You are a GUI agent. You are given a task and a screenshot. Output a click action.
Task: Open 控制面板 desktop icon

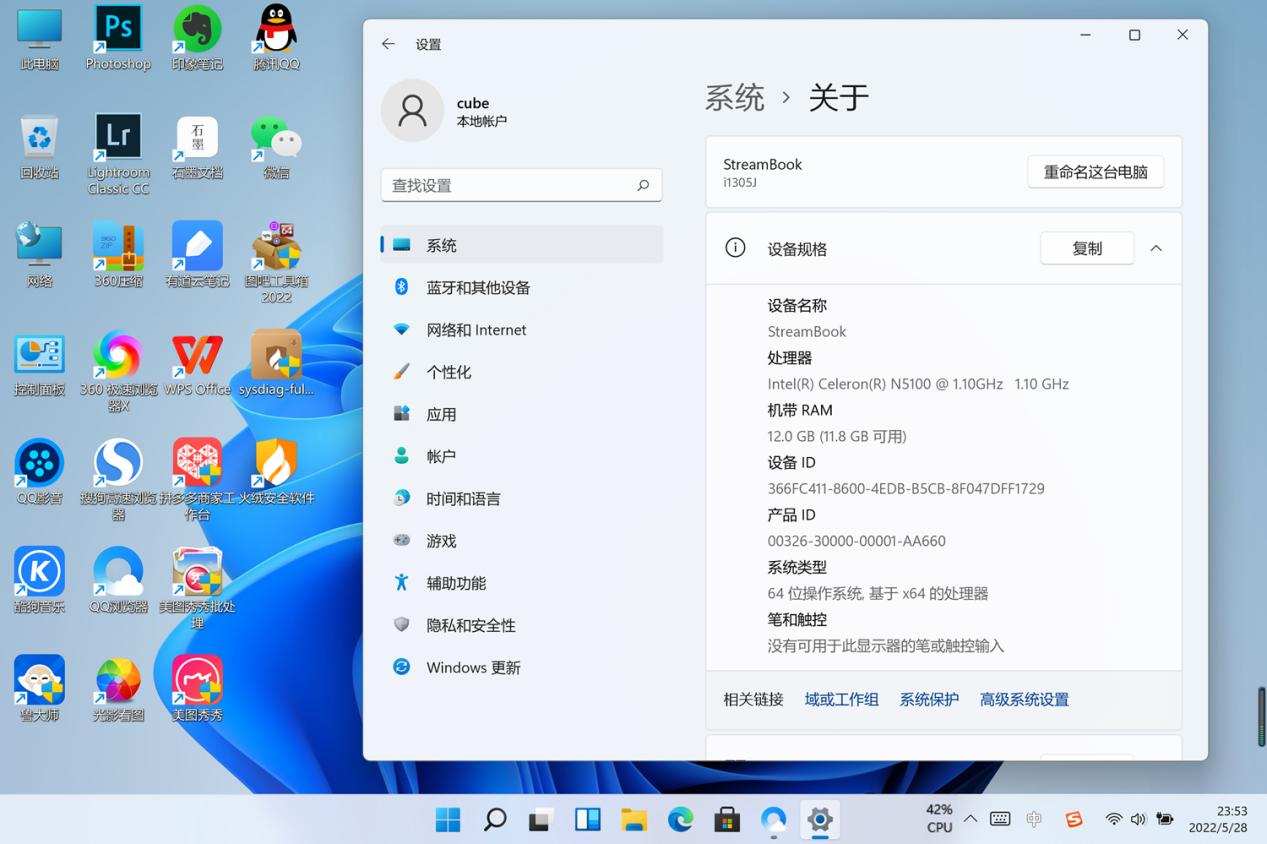point(40,364)
